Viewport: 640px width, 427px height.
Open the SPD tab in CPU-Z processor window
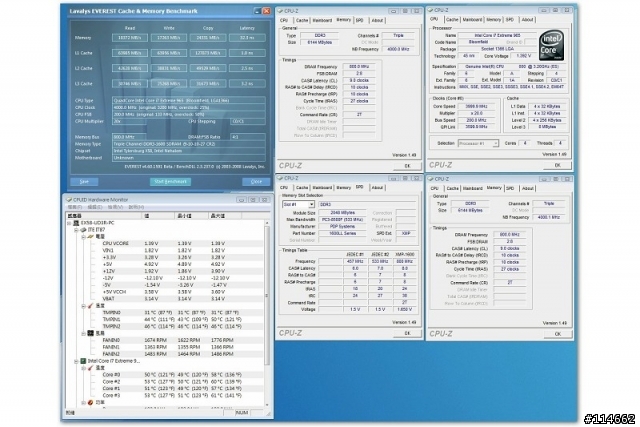pyautogui.click(x=510, y=20)
